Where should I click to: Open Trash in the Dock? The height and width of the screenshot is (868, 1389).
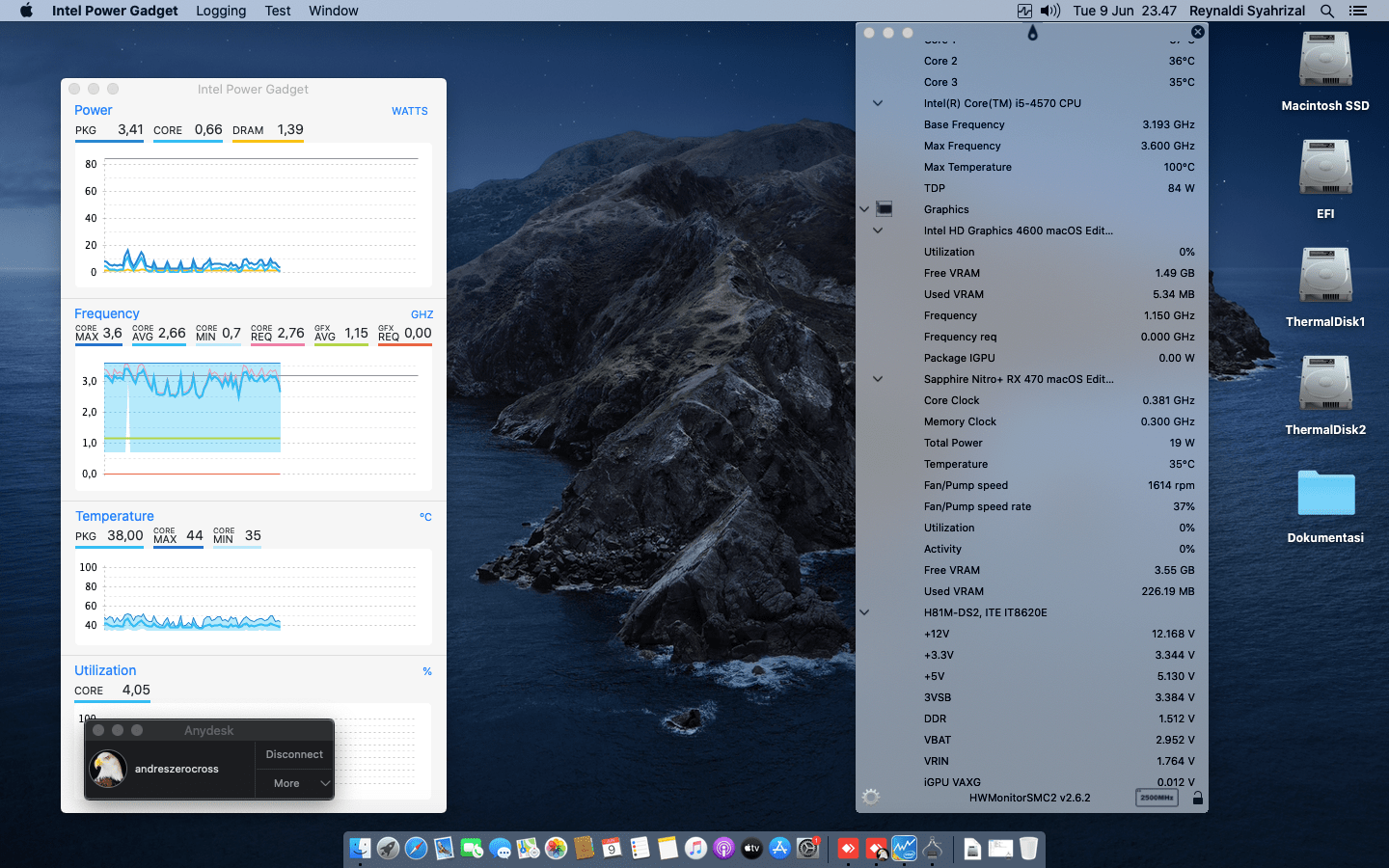coord(1028,848)
